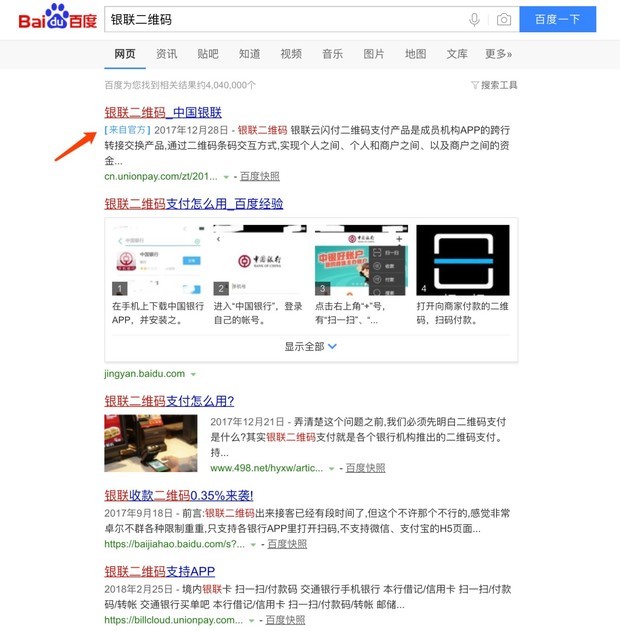
Task: Activate voice search microphone icon
Action: pyautogui.click(x=474, y=19)
